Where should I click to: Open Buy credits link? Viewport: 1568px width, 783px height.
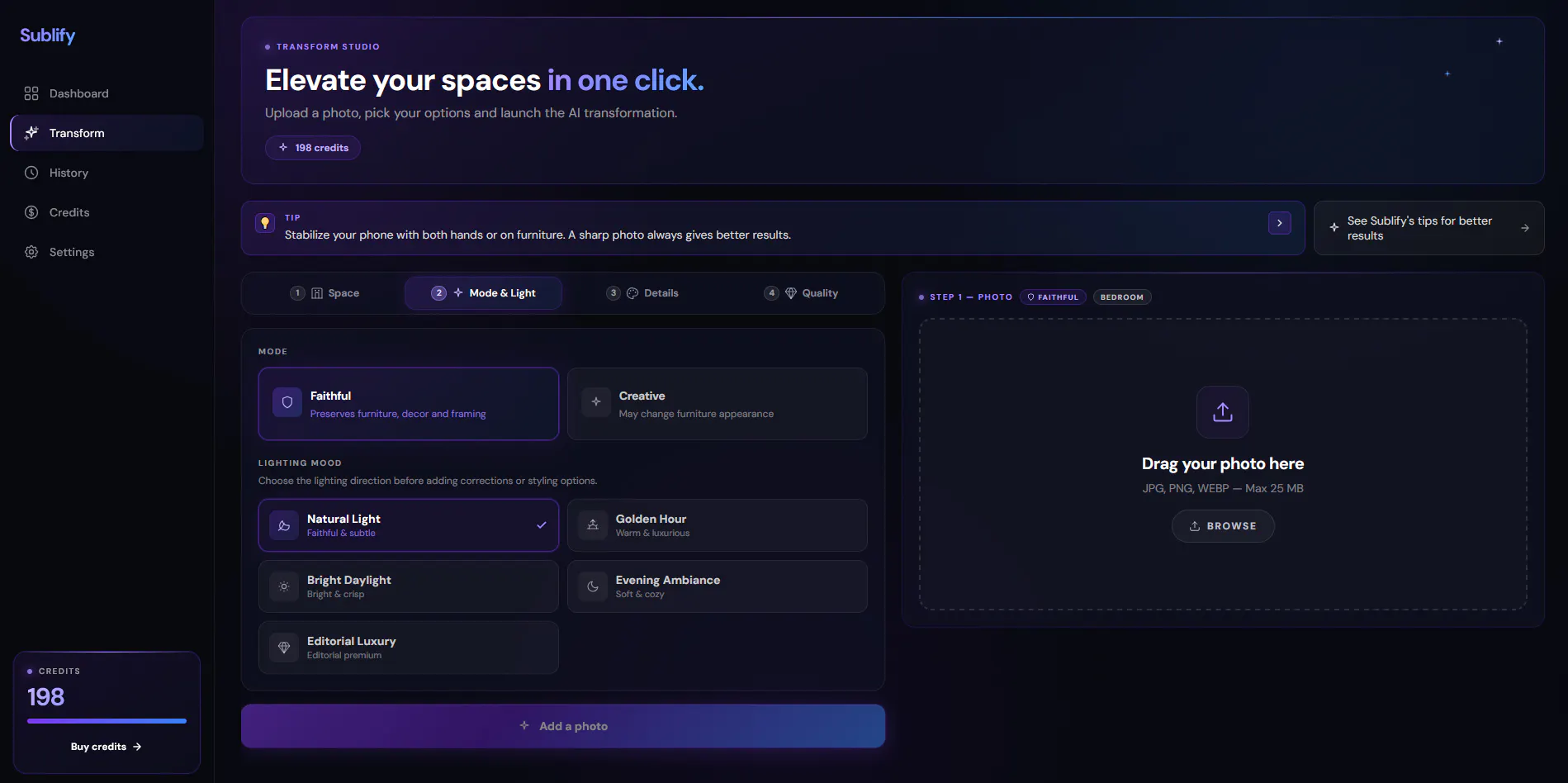click(x=107, y=747)
